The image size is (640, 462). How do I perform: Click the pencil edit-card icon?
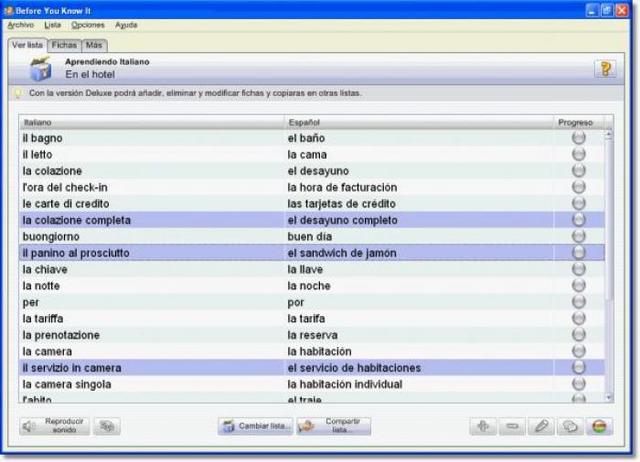(541, 426)
